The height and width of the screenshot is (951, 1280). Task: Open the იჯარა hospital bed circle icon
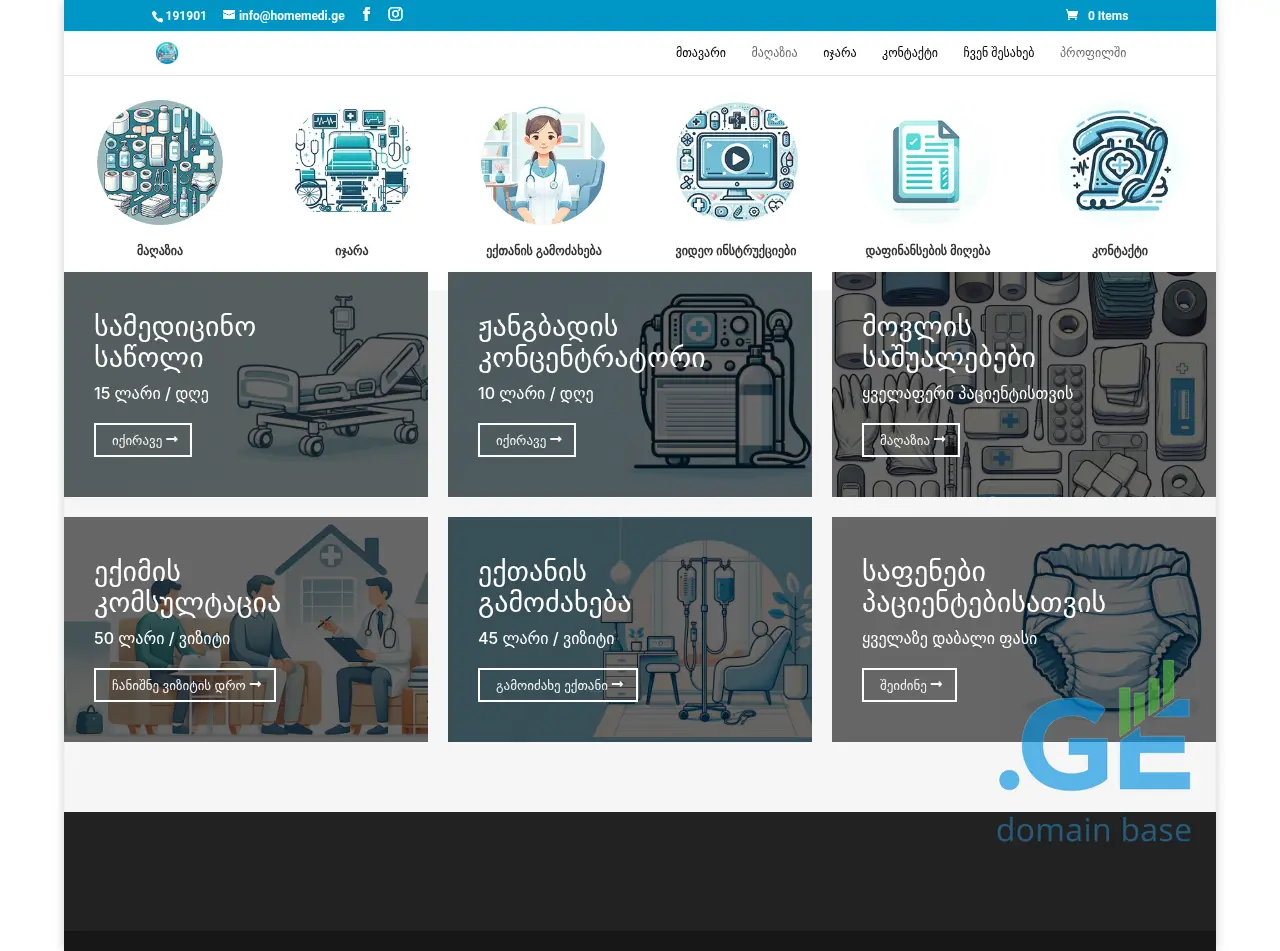click(x=352, y=162)
